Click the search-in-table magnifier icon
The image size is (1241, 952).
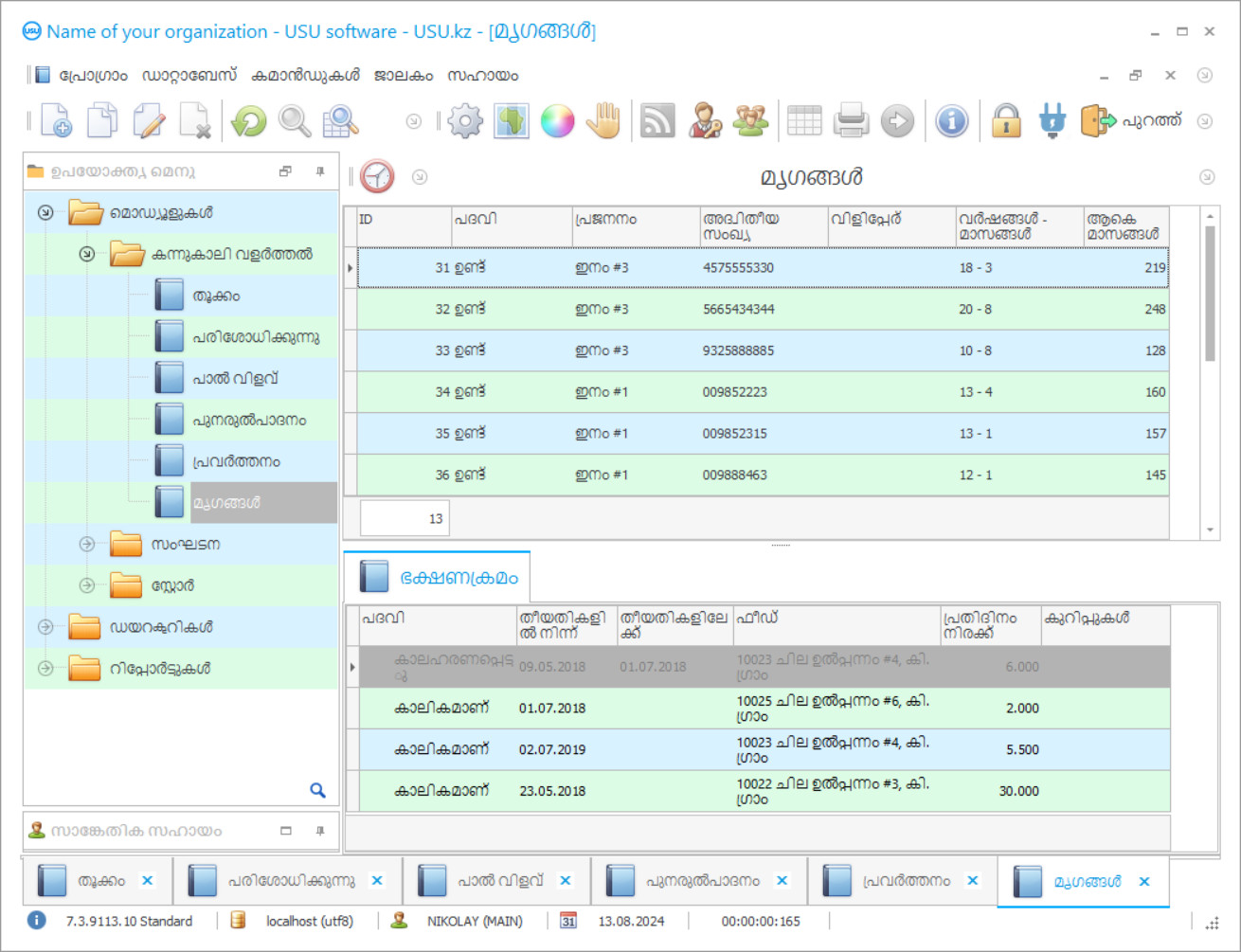pyautogui.click(x=341, y=121)
